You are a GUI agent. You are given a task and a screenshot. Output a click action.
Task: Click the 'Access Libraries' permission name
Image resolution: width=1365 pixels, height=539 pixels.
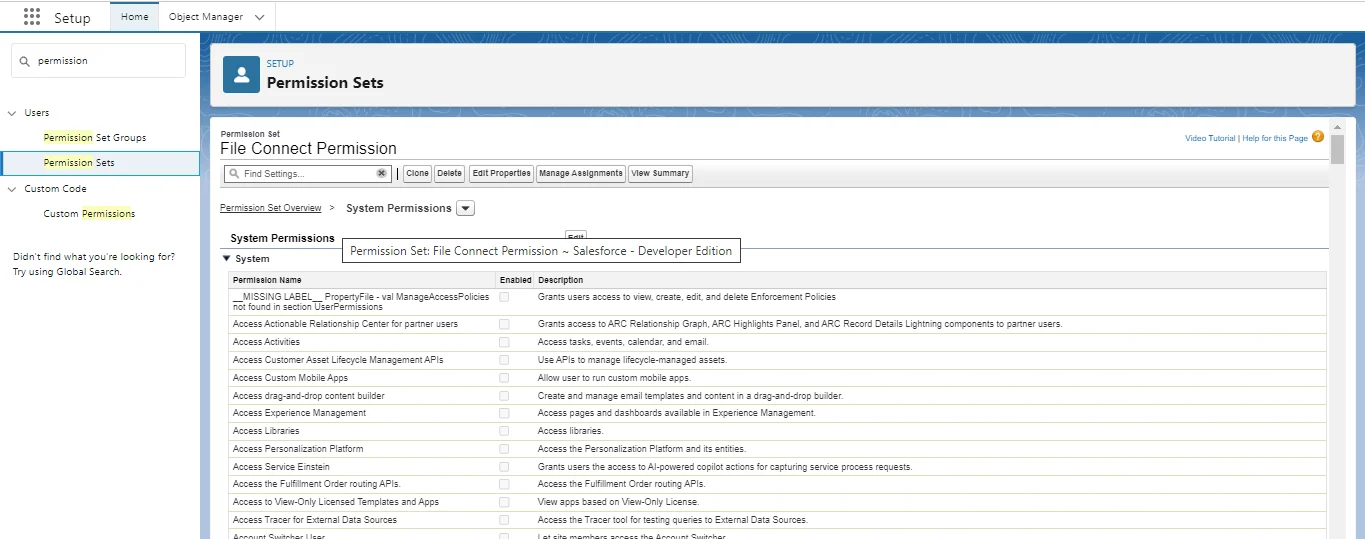[265, 431]
